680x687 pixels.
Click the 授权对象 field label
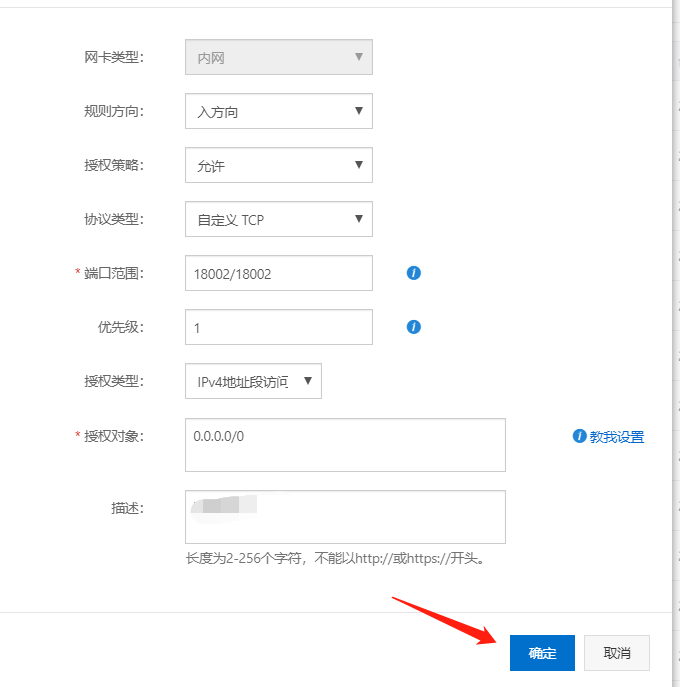pos(113,436)
